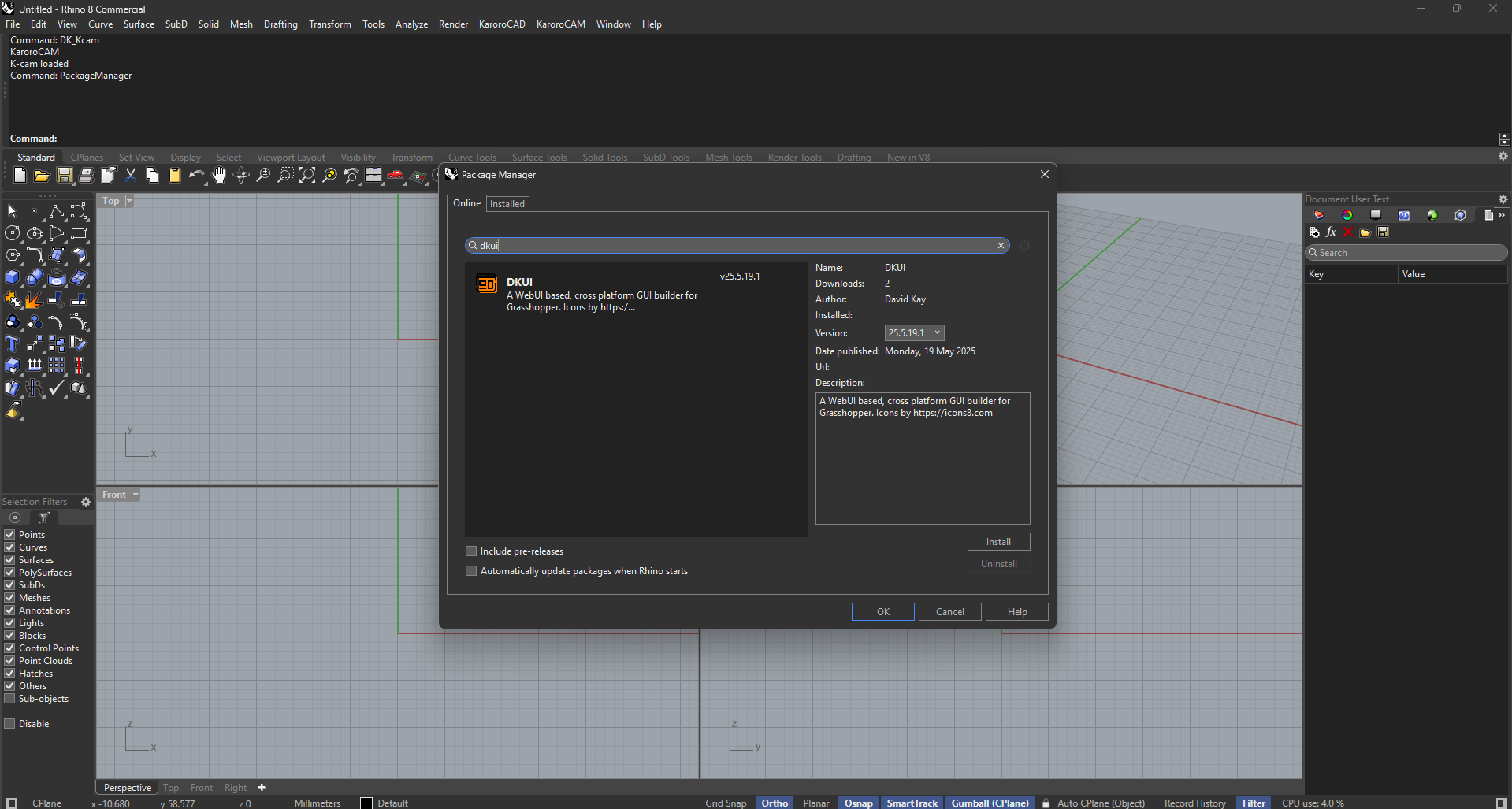Click the Undo arrow icon

pos(195,176)
